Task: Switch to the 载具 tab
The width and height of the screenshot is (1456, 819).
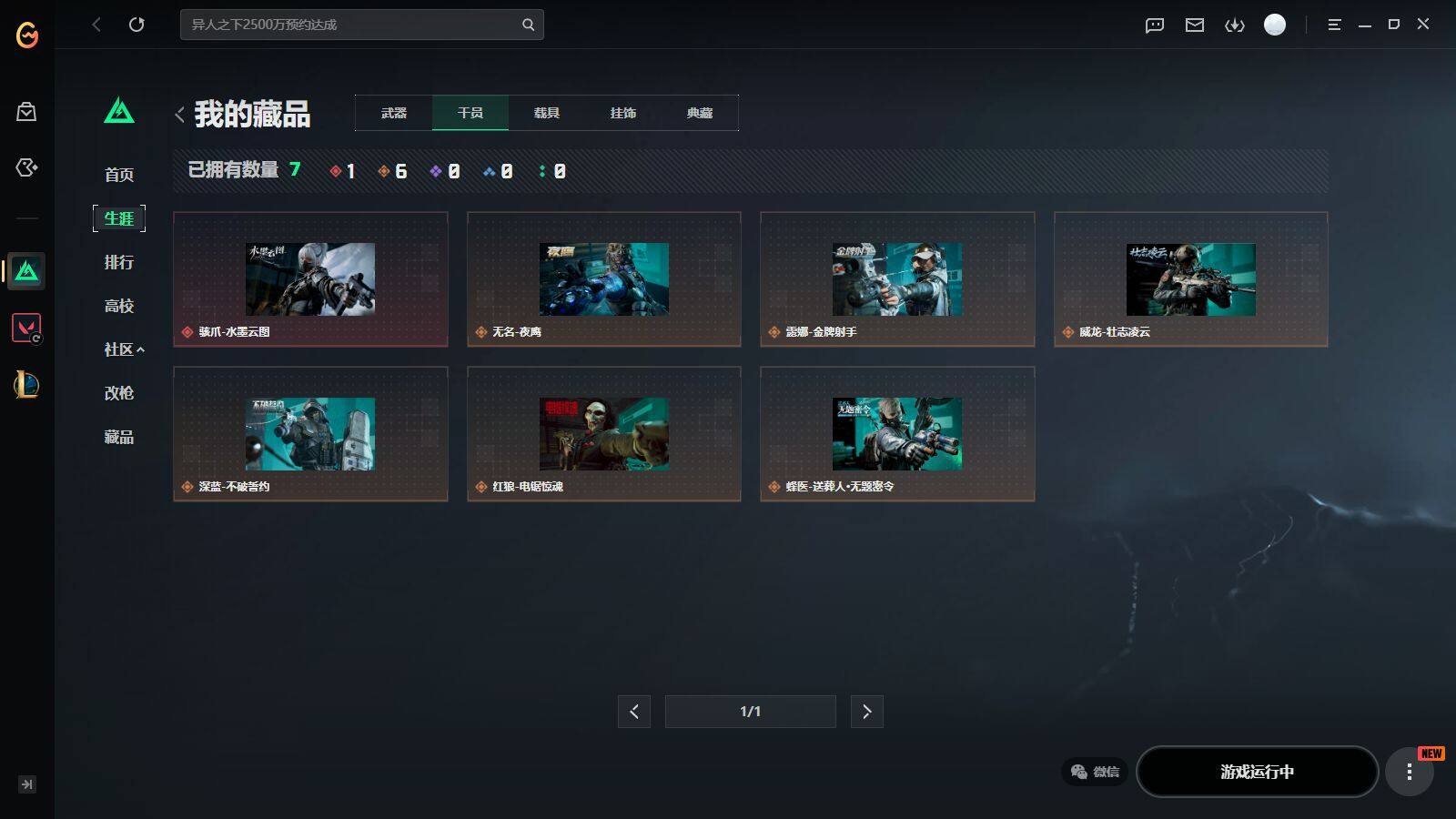Action: click(x=547, y=113)
